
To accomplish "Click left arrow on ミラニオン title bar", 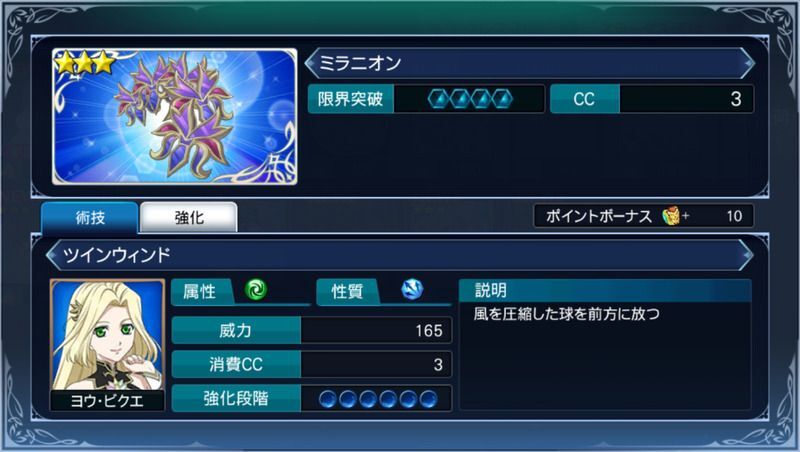I will pyautogui.click(x=312, y=63).
